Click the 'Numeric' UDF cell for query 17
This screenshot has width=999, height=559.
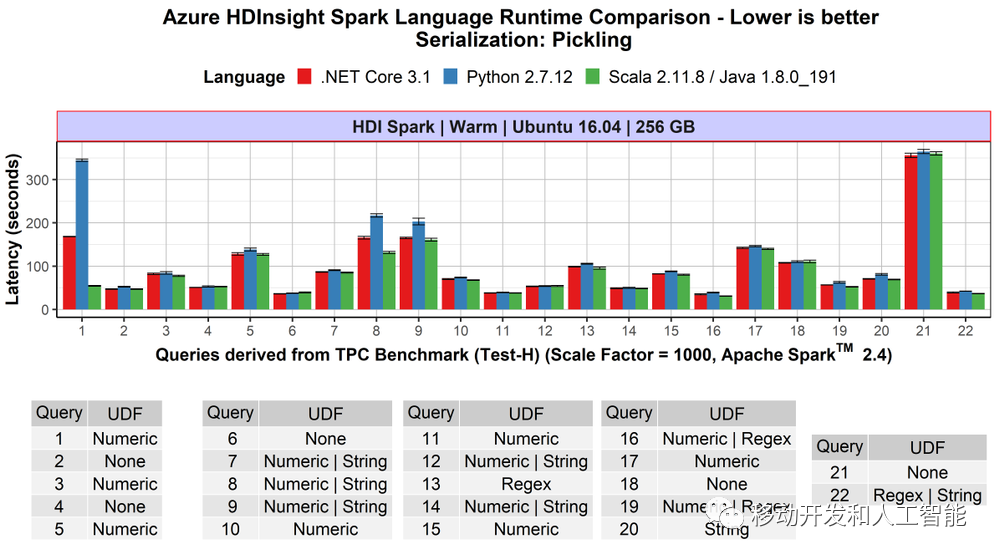tap(727, 461)
